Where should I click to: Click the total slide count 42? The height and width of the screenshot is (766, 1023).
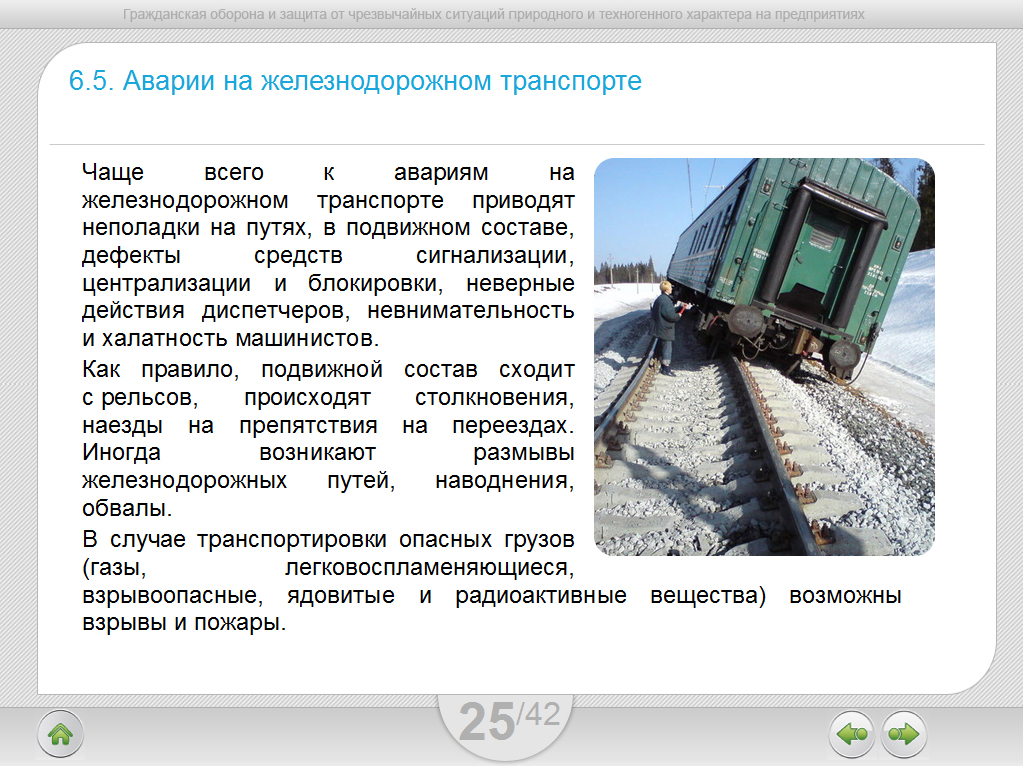540,714
